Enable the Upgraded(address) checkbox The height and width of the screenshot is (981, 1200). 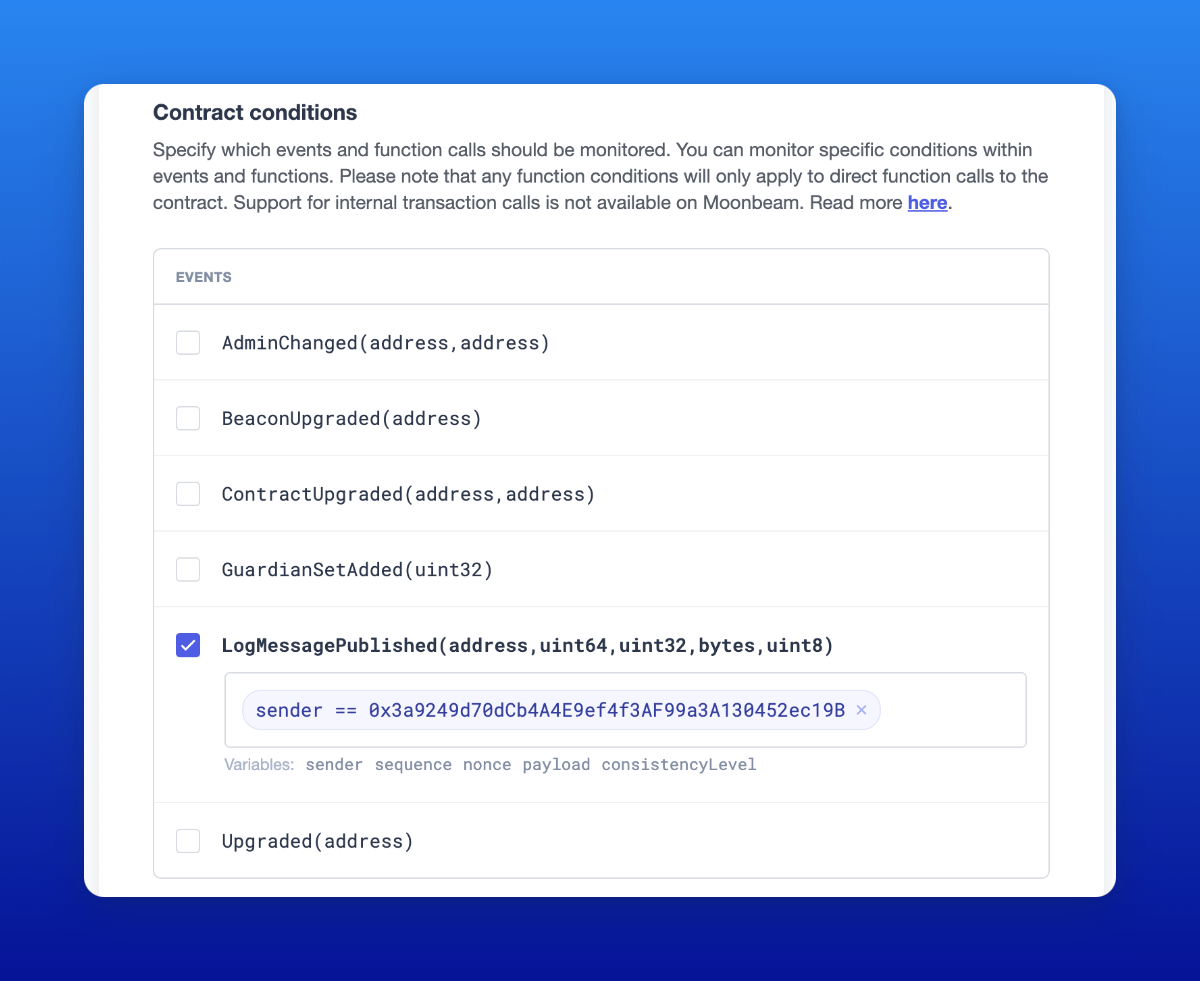click(x=188, y=841)
